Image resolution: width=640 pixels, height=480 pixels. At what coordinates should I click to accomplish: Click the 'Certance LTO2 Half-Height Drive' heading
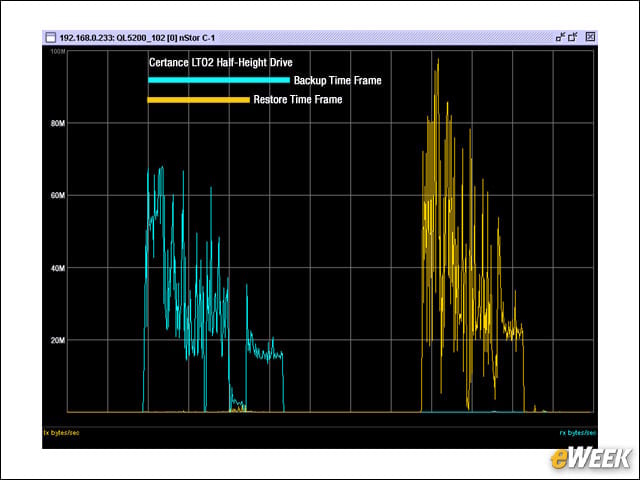pos(220,62)
